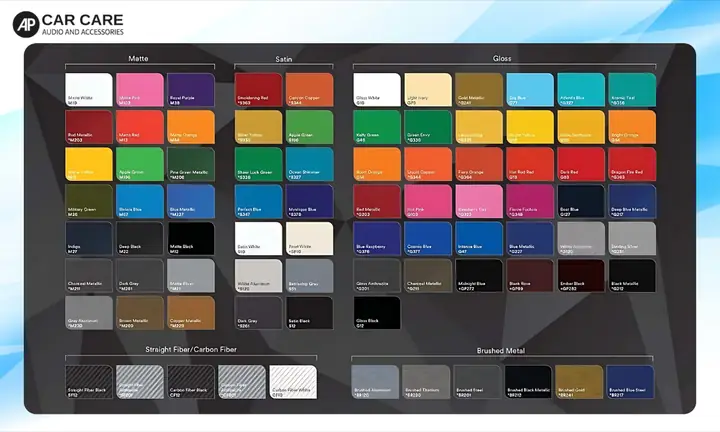Click the Gloss Kelly Green swatch
Screen dimensions: 720x432
click(376, 126)
